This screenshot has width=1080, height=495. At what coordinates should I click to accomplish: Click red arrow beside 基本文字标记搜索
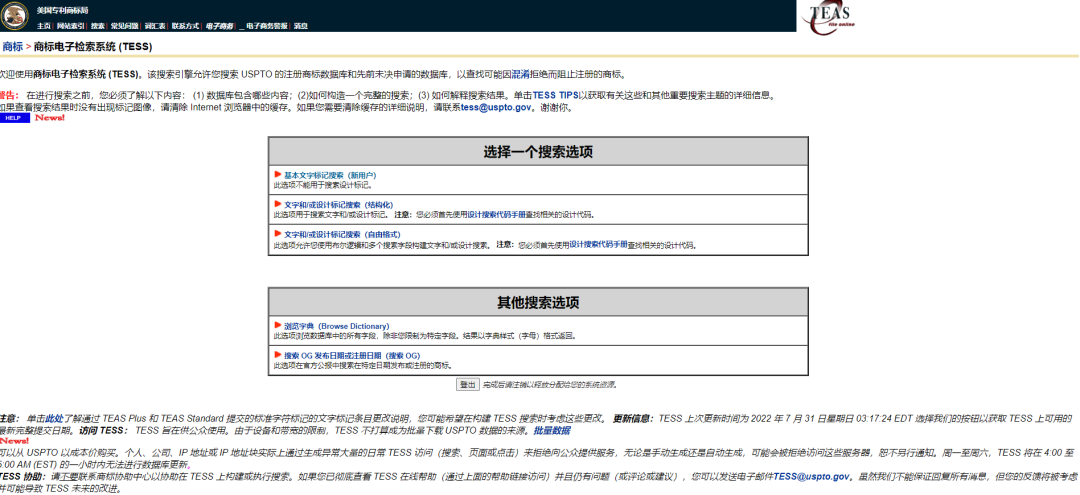(x=278, y=175)
